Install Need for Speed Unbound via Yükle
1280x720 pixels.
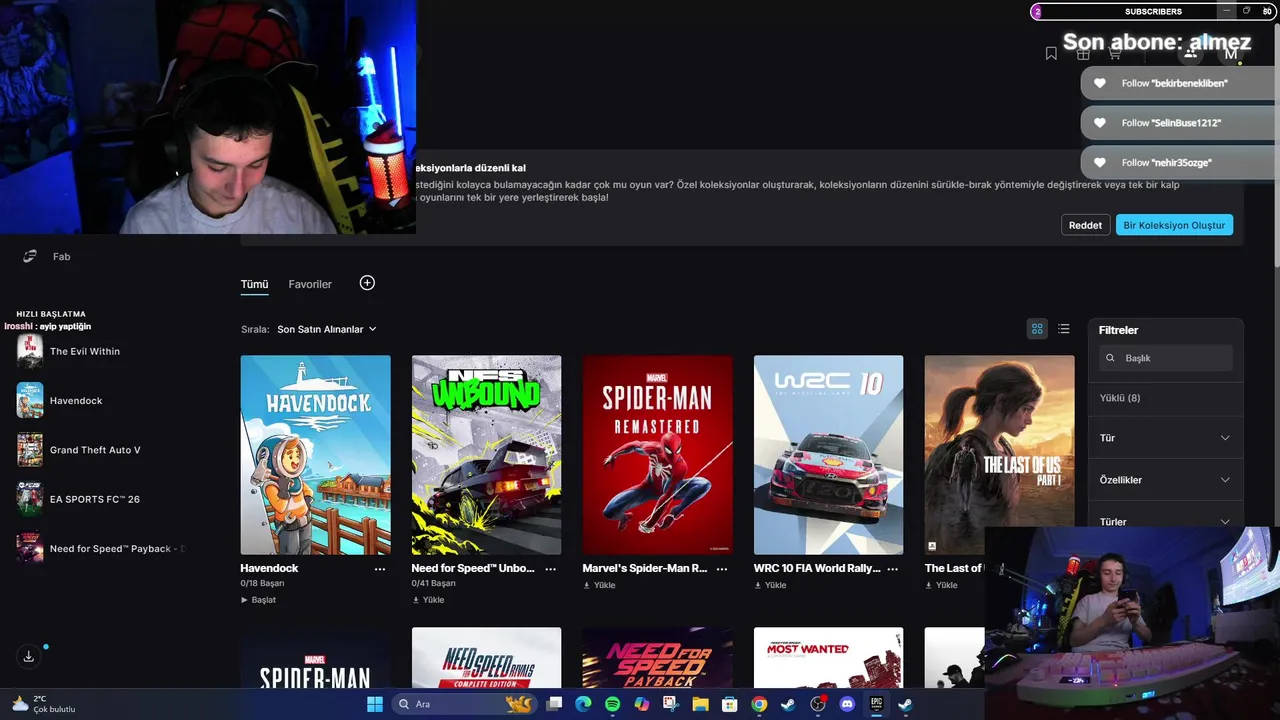(428, 600)
